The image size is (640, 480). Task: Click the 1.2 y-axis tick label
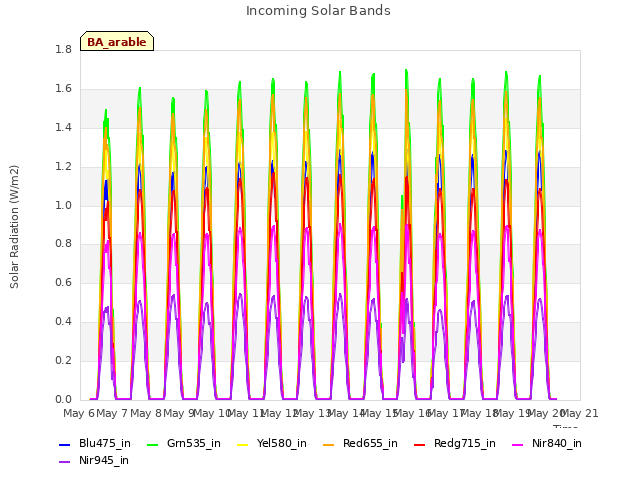click(x=63, y=167)
